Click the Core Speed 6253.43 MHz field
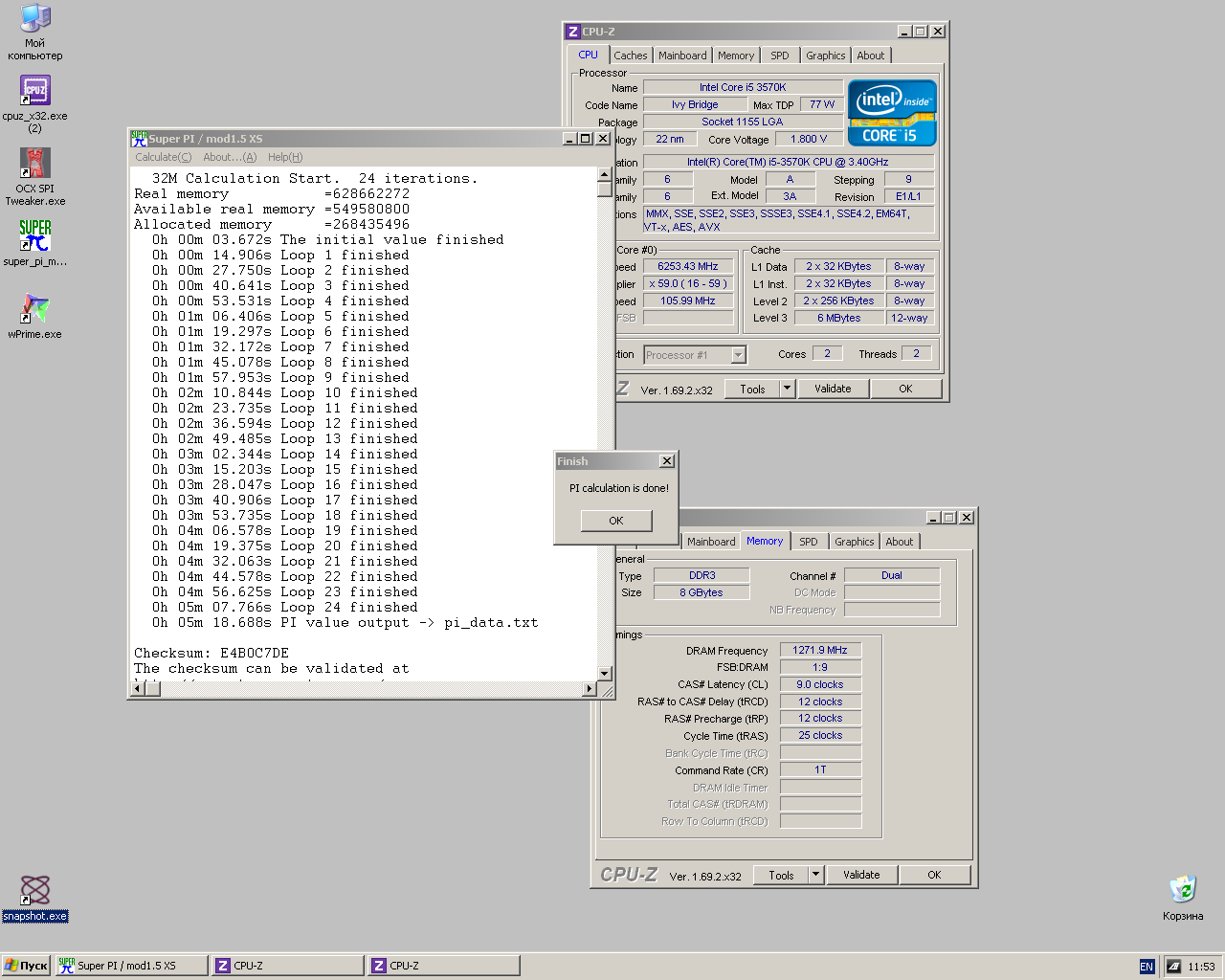The image size is (1225, 980). point(687,266)
